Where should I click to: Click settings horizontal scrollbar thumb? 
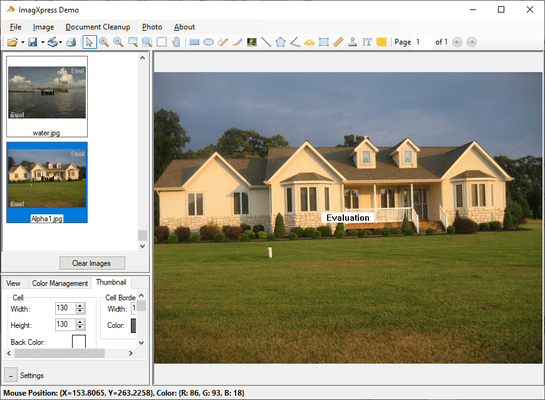click(x=59, y=353)
